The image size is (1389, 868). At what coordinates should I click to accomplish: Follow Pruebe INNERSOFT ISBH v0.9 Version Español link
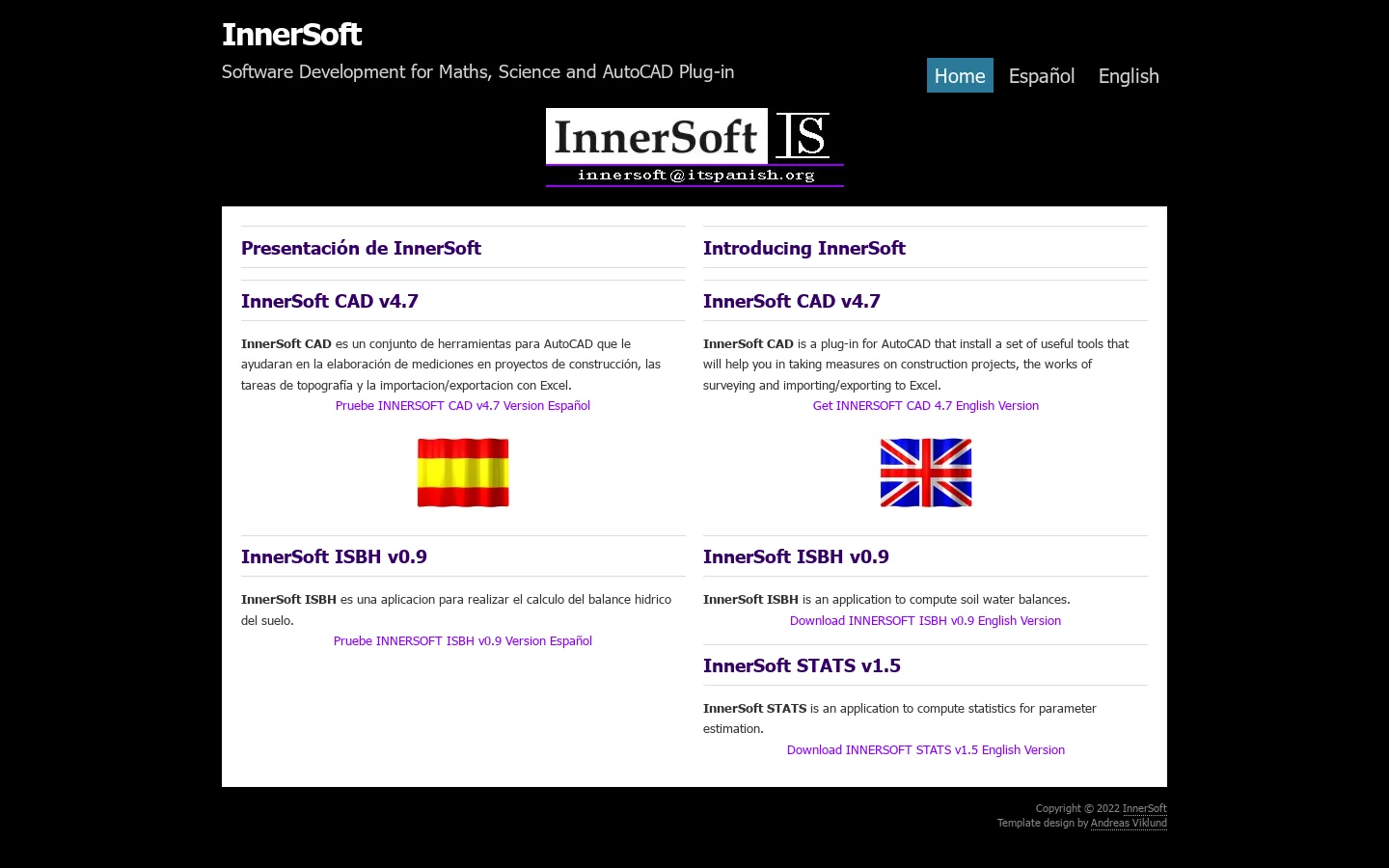[463, 641]
